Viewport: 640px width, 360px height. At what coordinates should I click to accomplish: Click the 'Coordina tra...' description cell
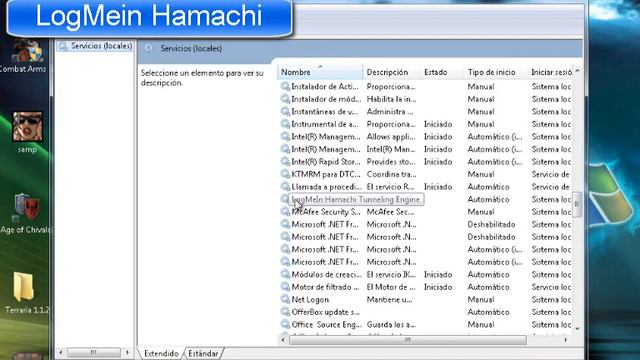pyautogui.click(x=391, y=174)
